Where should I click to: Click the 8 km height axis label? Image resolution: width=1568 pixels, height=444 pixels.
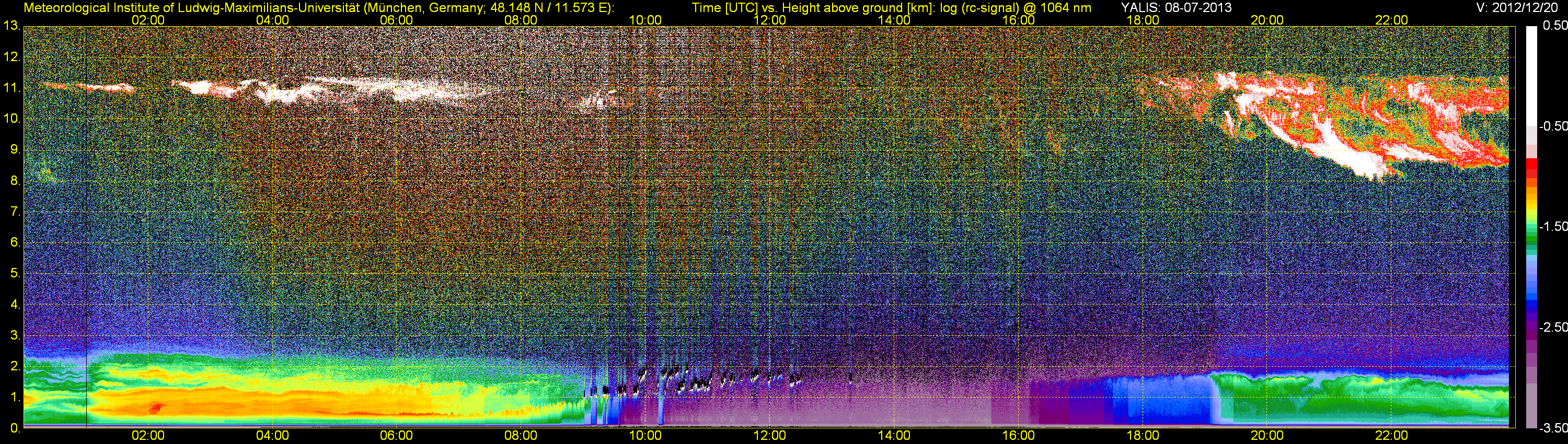pos(15,181)
